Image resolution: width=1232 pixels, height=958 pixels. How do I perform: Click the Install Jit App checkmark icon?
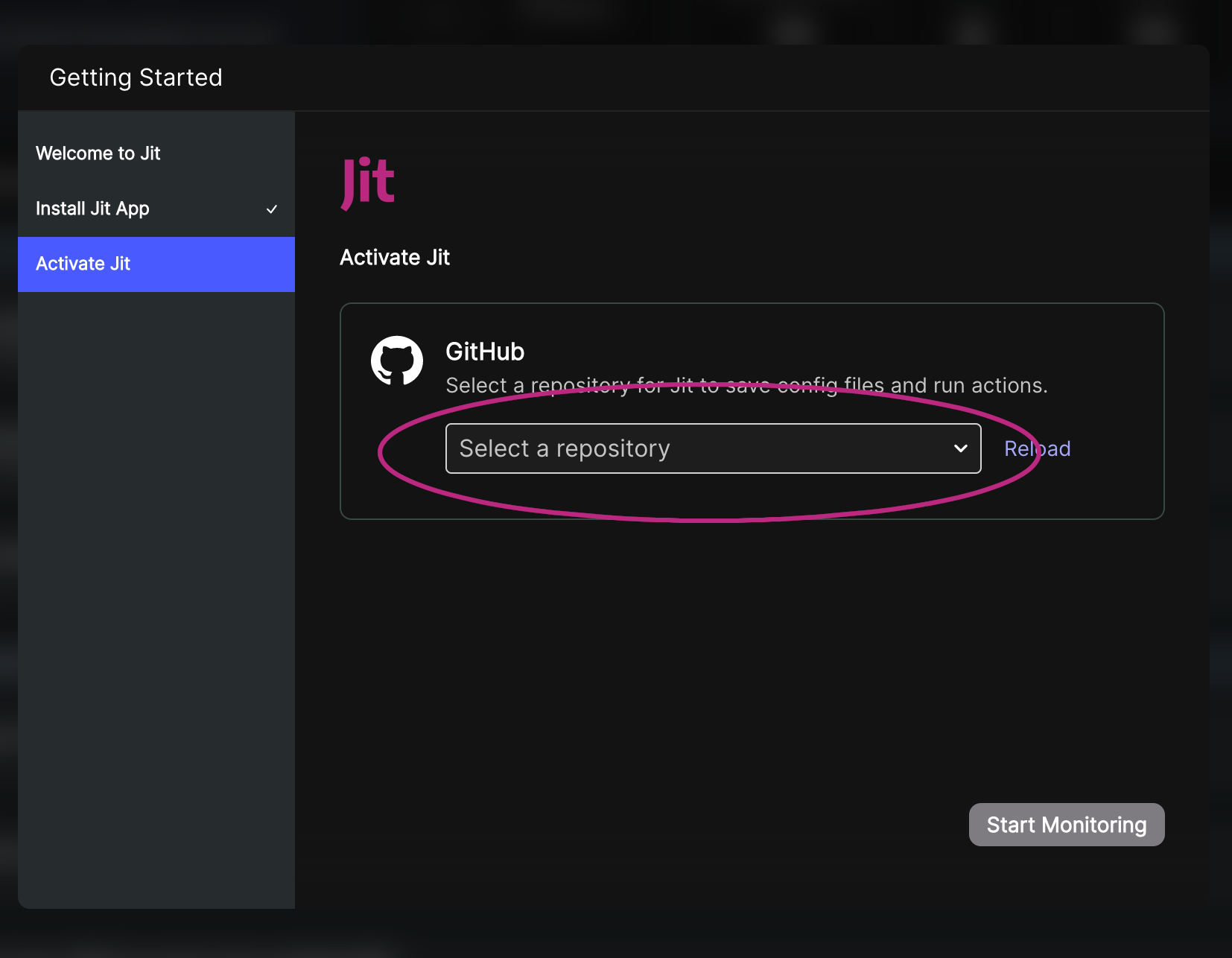(272, 209)
